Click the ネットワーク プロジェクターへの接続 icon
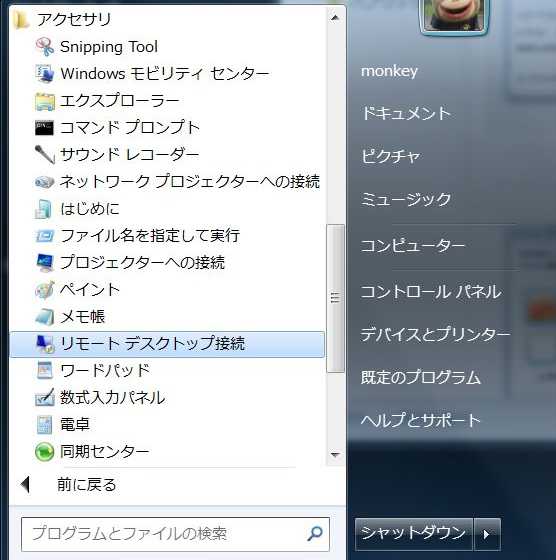Image resolution: width=556 pixels, height=560 pixels. point(45,182)
